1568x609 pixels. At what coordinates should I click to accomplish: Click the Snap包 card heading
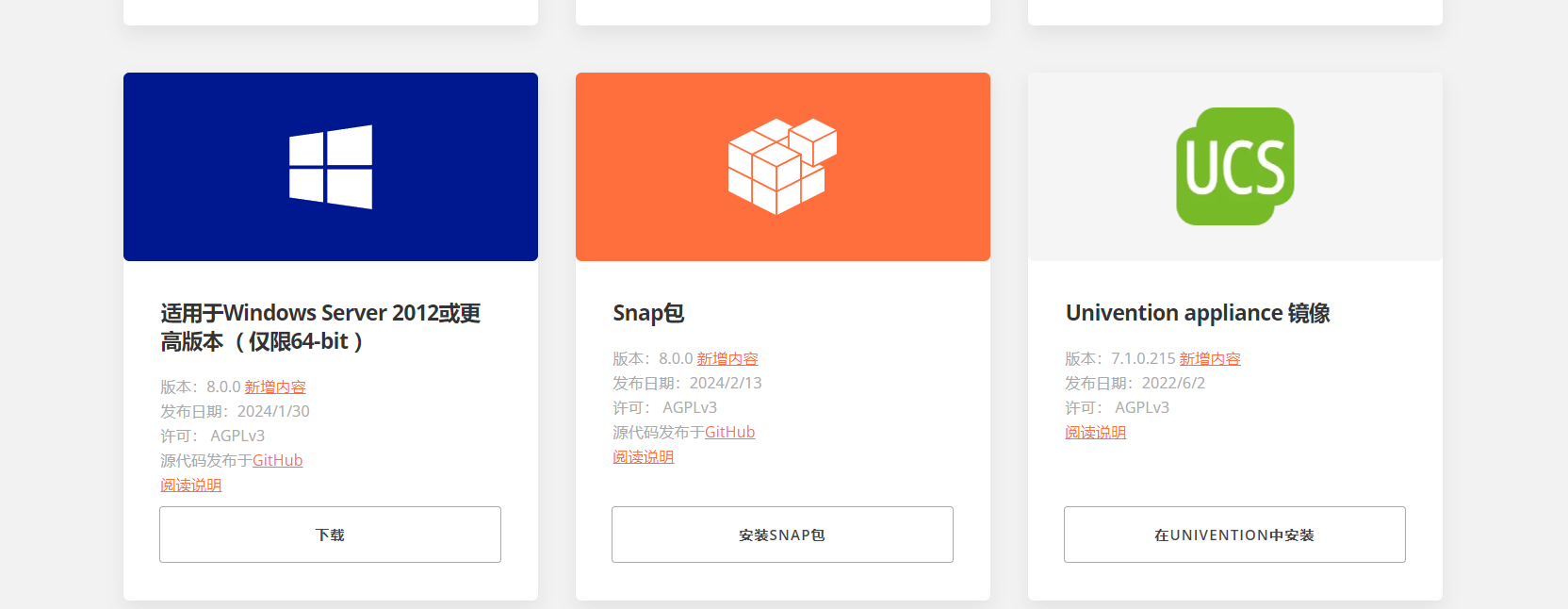pyautogui.click(x=648, y=313)
